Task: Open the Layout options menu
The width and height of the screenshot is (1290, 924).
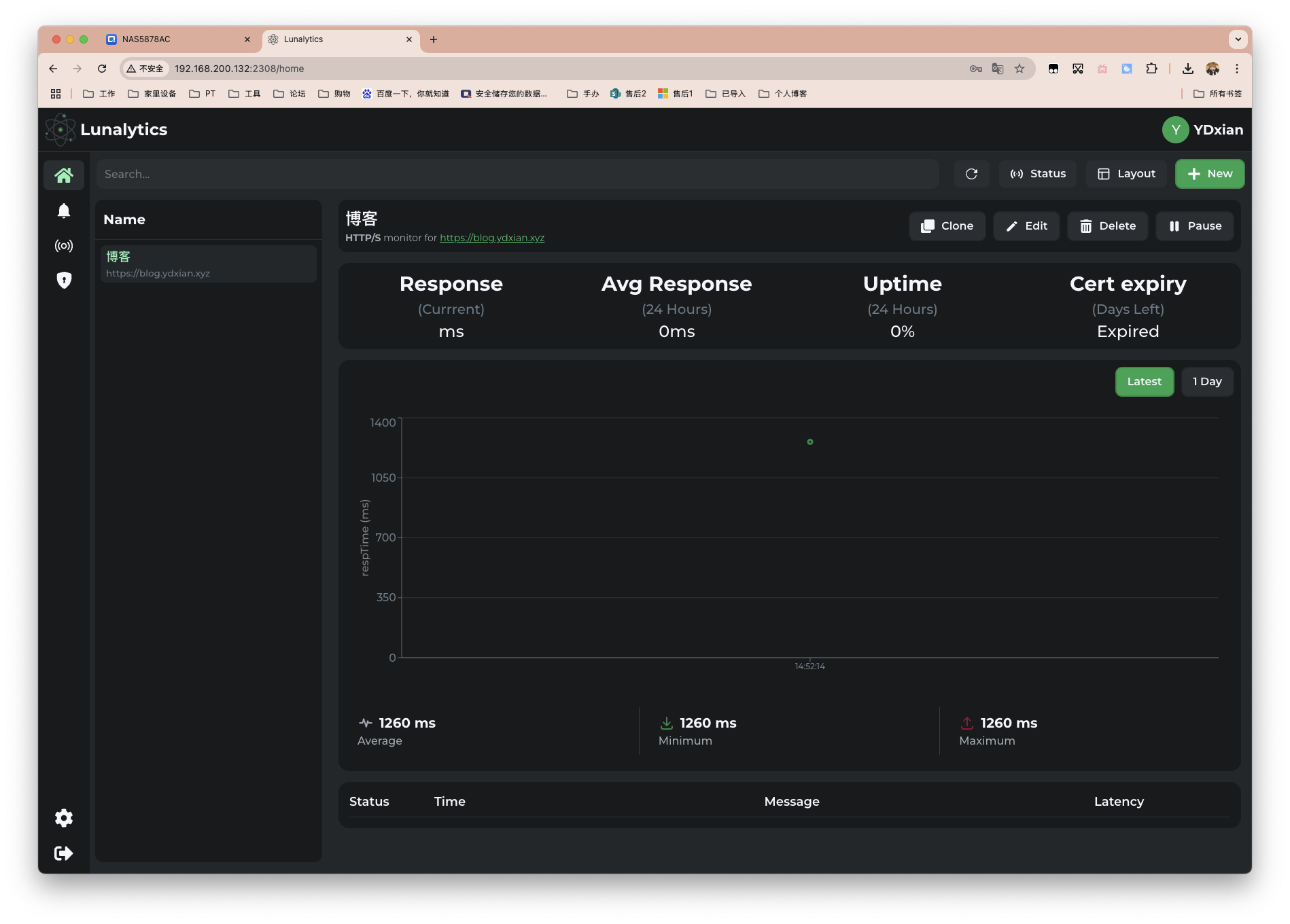Action: point(1126,174)
